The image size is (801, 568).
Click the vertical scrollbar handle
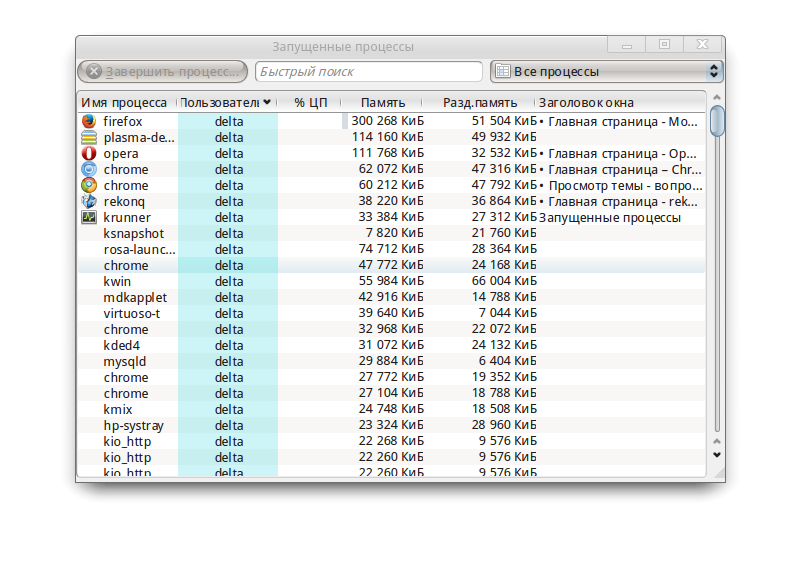717,121
